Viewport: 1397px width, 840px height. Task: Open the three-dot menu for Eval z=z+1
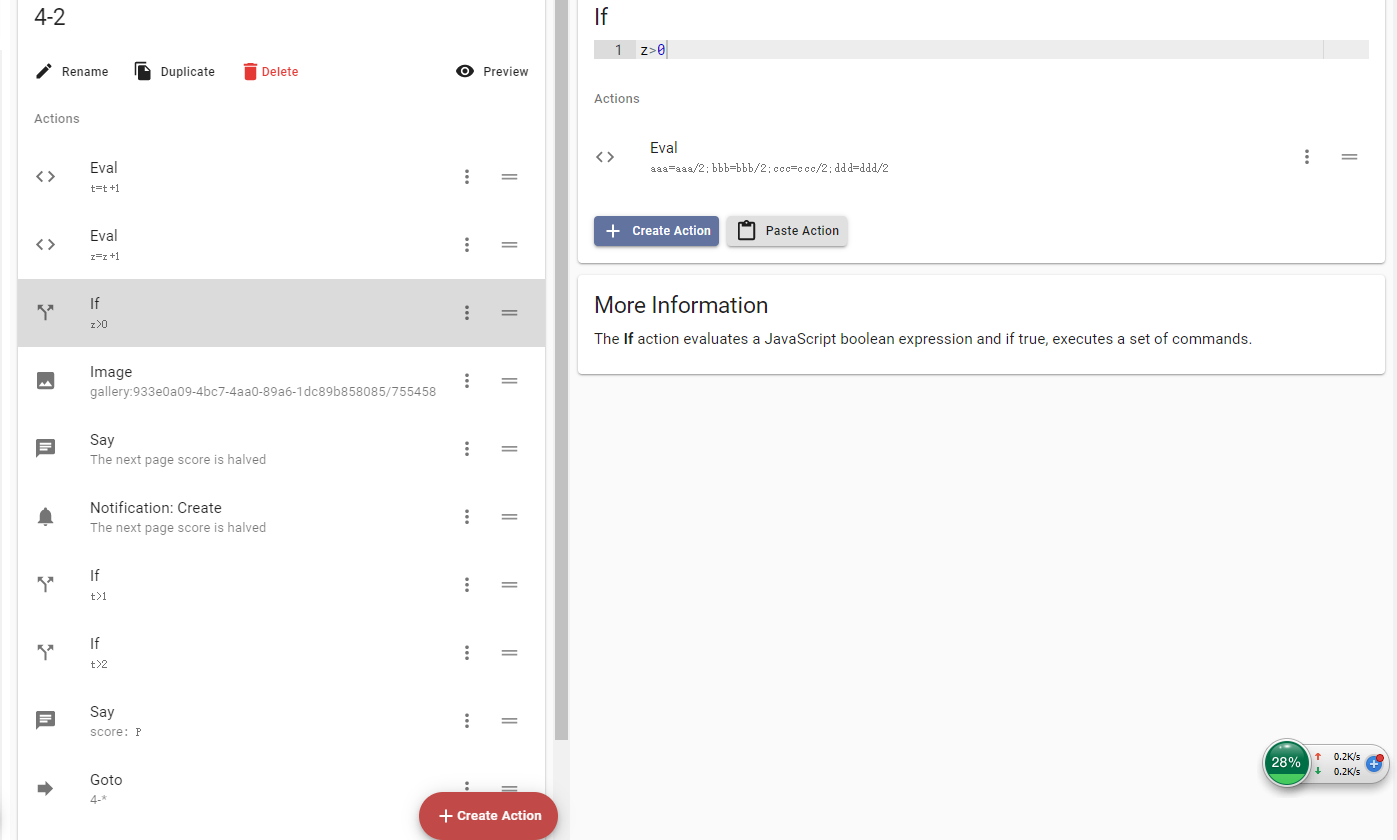pos(466,245)
